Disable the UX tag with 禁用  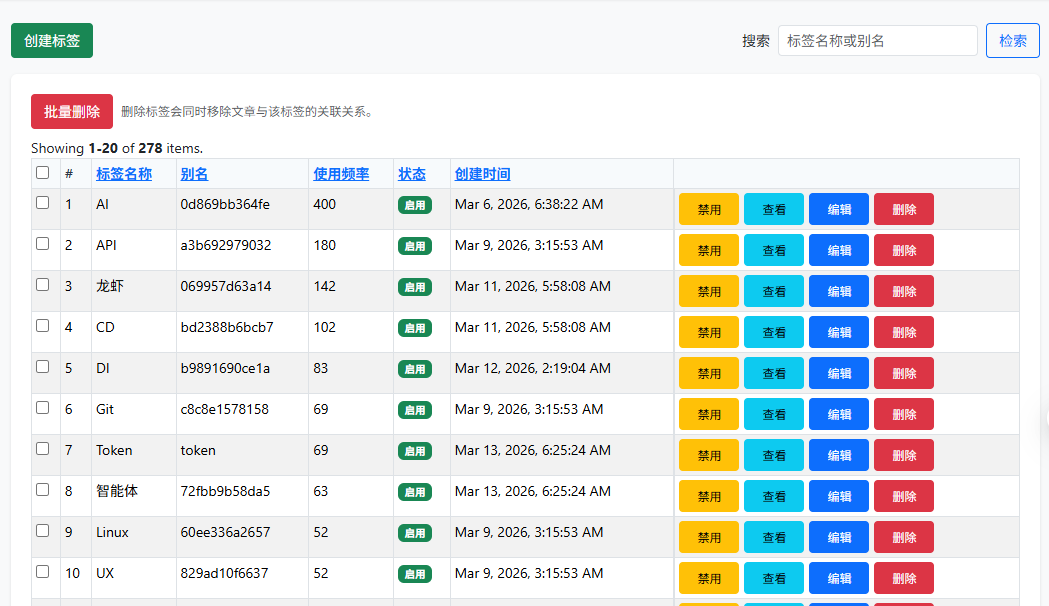coord(709,579)
